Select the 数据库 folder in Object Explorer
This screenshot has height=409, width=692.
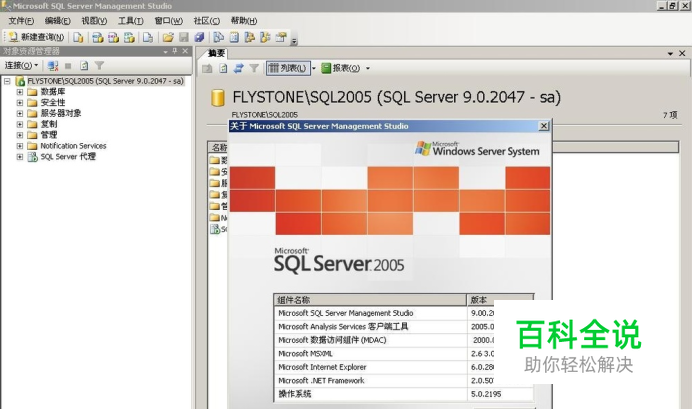point(53,92)
